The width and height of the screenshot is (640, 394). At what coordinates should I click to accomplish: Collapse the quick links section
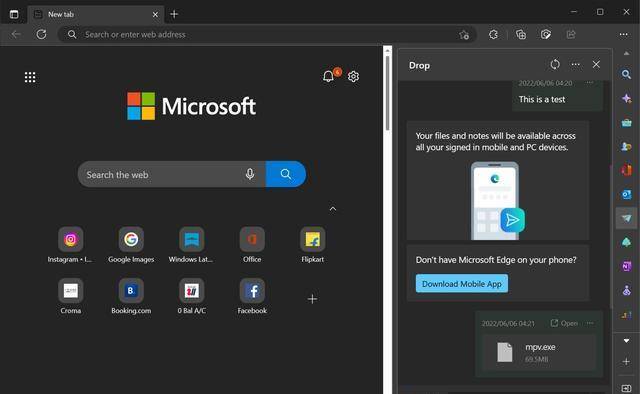(333, 209)
